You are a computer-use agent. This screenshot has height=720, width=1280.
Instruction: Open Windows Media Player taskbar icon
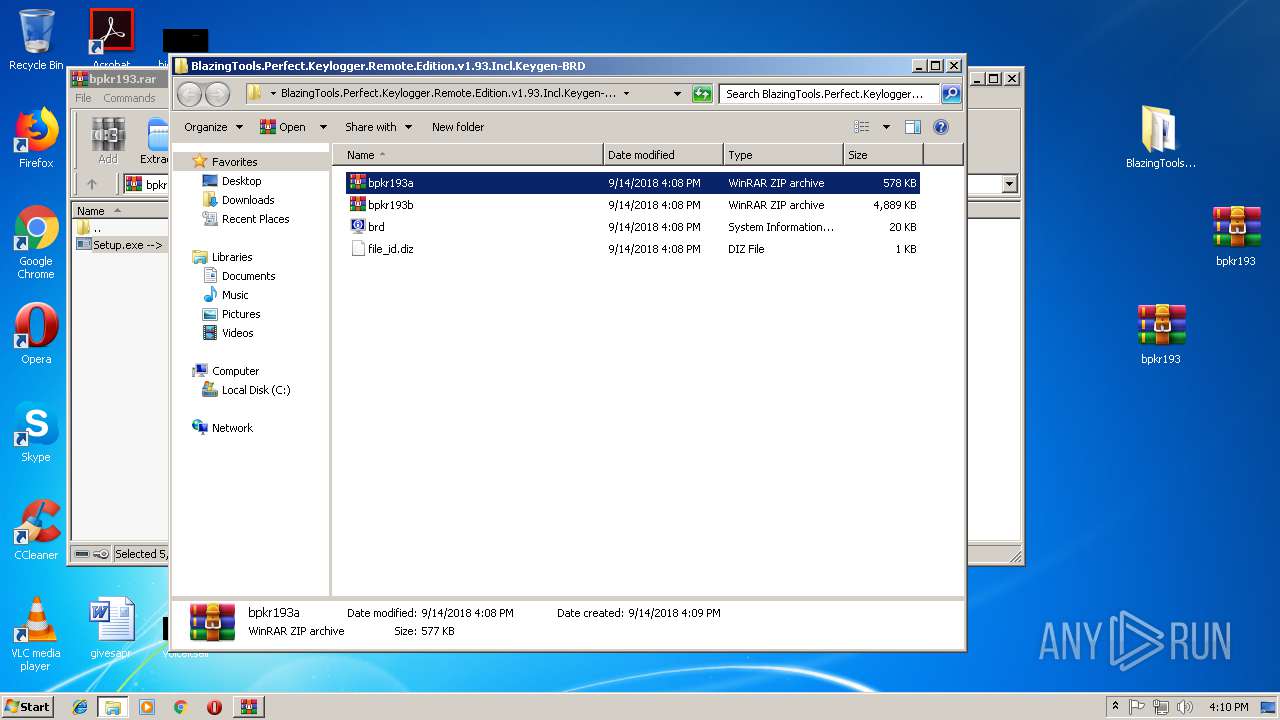point(147,707)
